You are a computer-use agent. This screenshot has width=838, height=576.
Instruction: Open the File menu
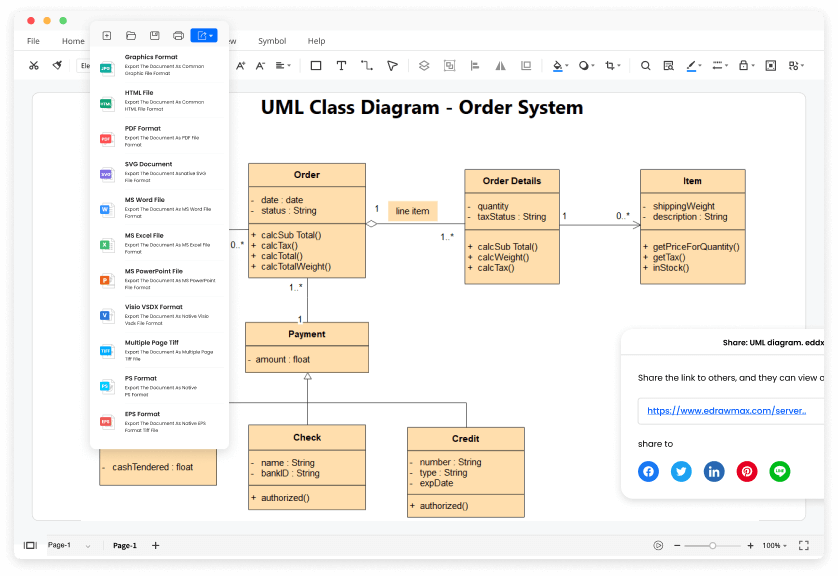coord(33,41)
